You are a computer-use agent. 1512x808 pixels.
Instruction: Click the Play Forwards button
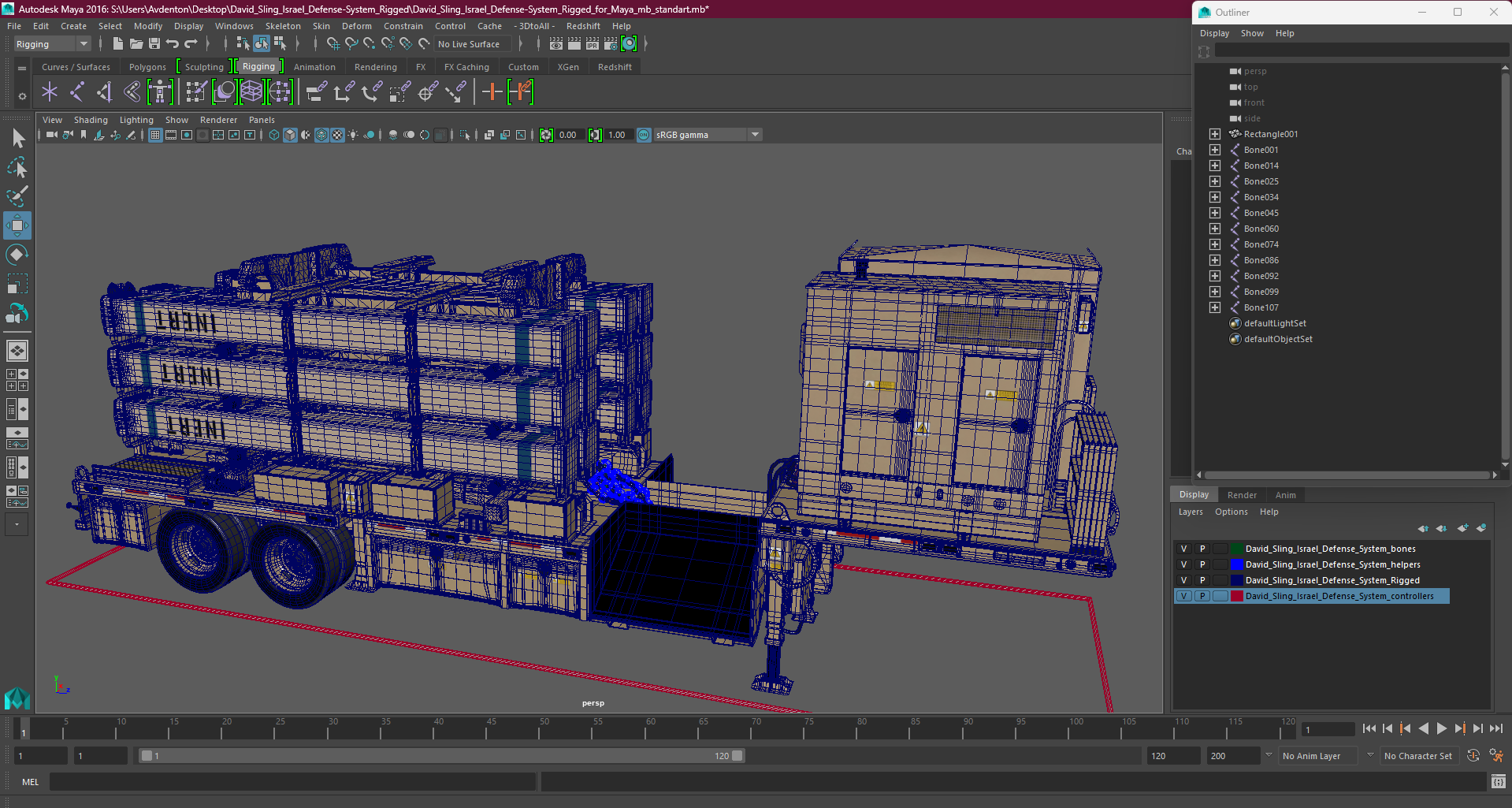[1441, 729]
